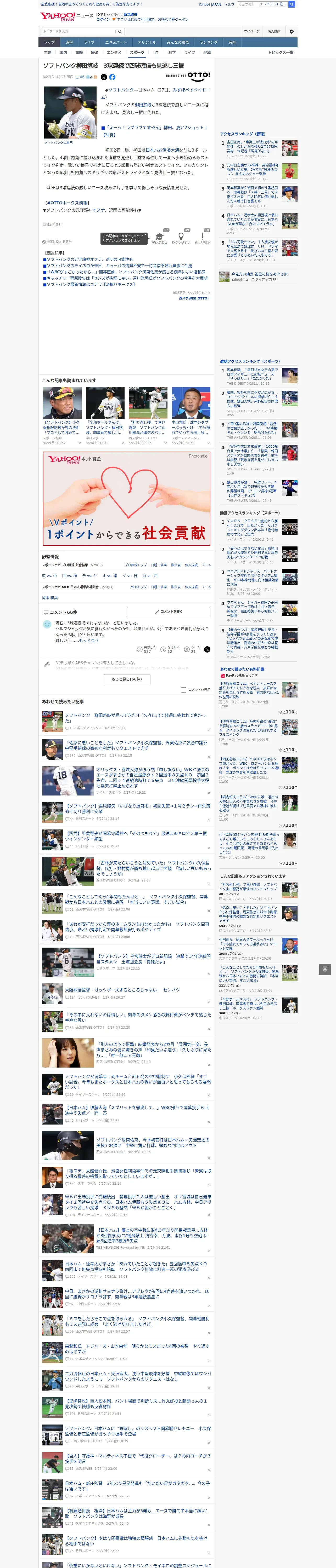Select the スポーツ category tab
336x1568 pixels.
137,52
